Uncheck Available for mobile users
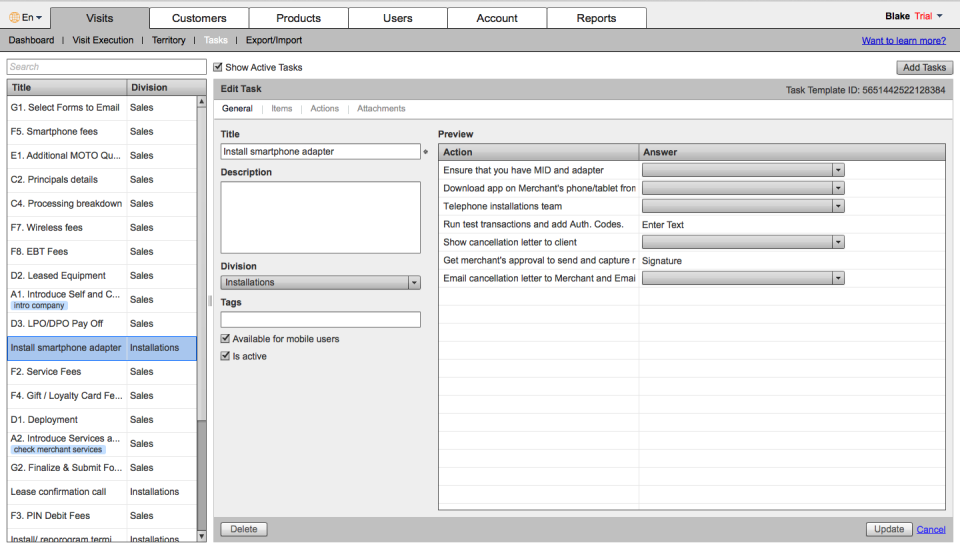 coord(226,339)
